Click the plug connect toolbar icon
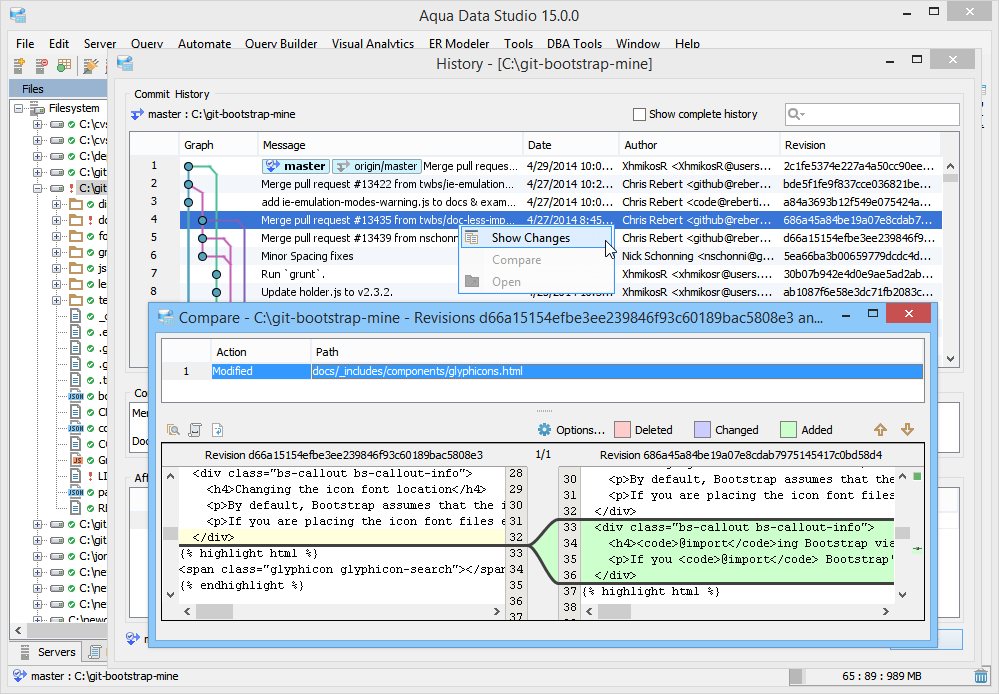The image size is (999, 694). [90, 65]
